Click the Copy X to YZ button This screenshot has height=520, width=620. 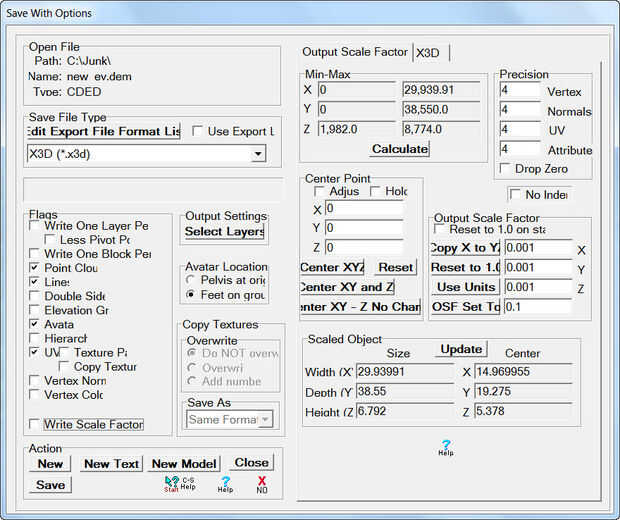click(465, 248)
